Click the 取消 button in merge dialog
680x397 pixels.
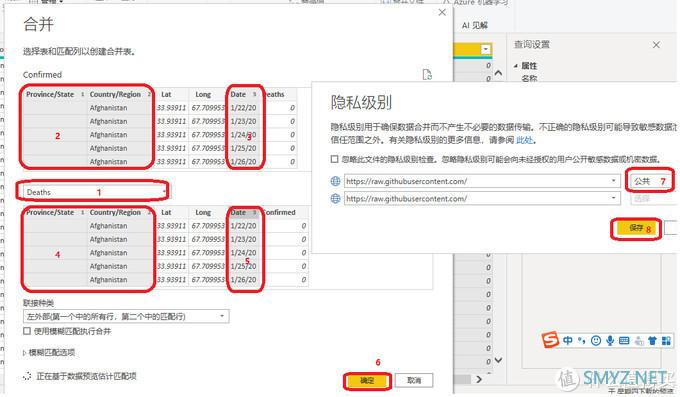pyautogui.click(x=414, y=381)
